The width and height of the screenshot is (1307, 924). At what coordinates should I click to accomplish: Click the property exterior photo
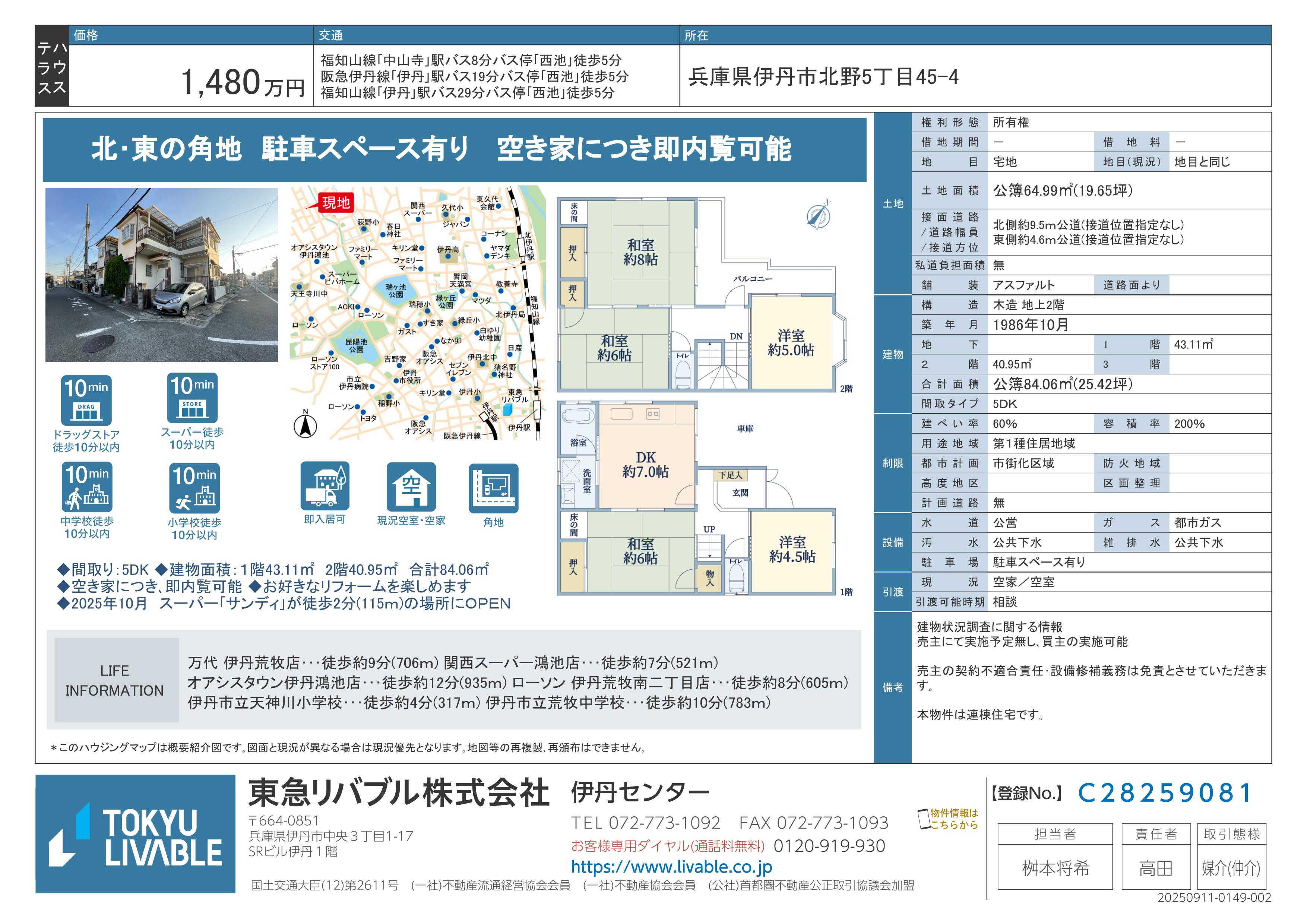point(162,275)
